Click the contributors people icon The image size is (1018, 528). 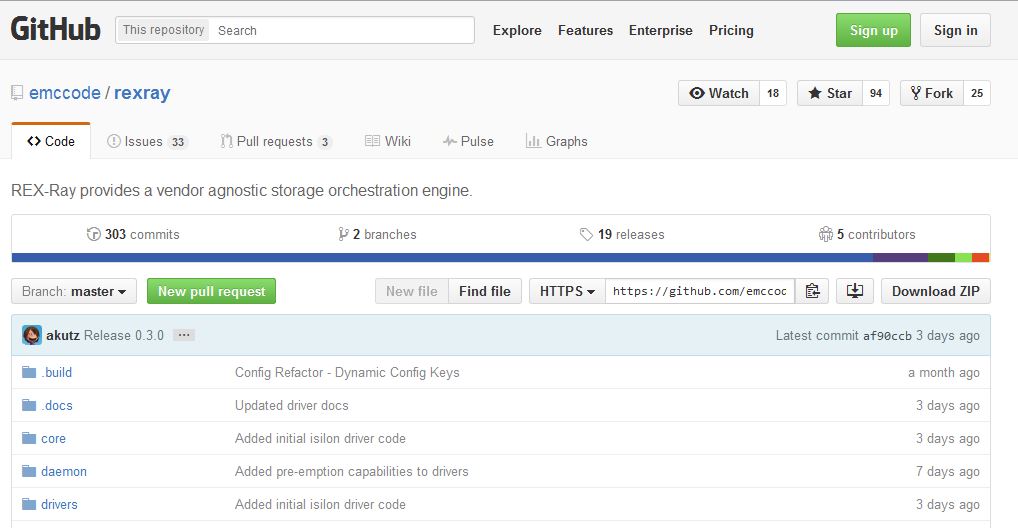[825, 234]
